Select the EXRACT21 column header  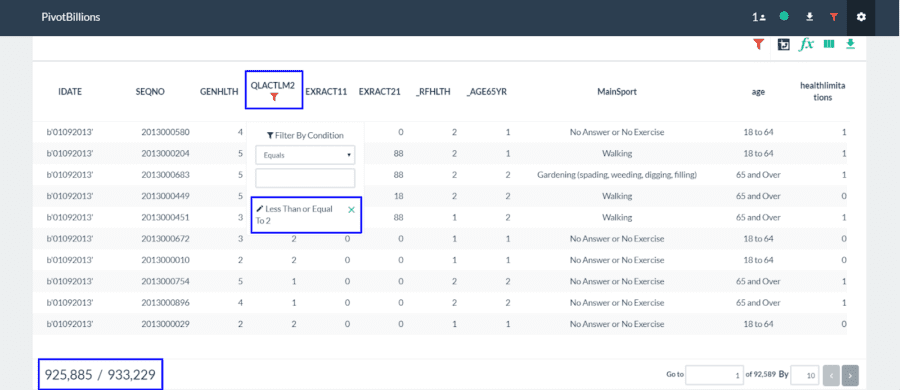pos(379,91)
